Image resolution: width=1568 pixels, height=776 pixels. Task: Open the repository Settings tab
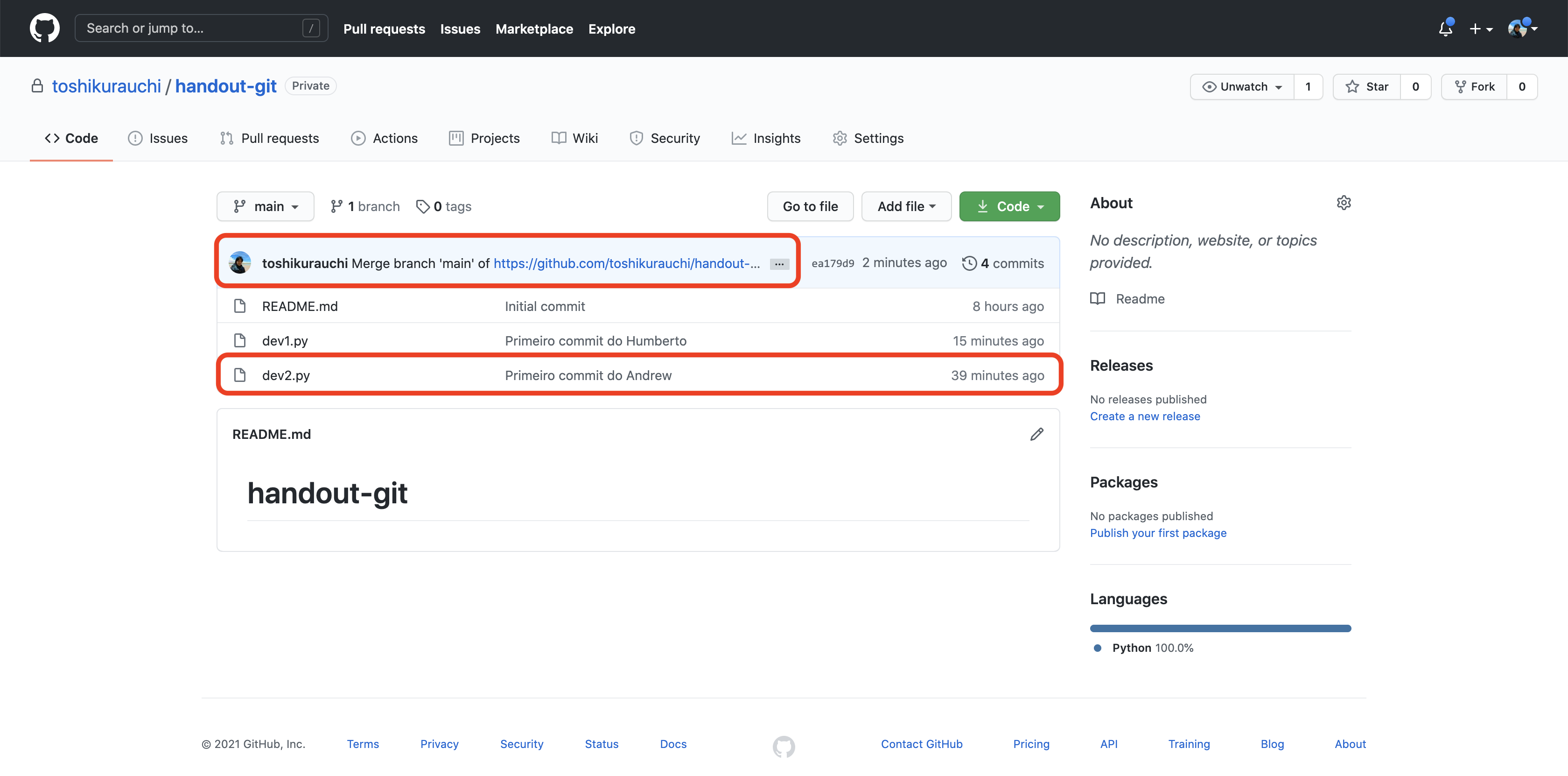click(x=868, y=138)
